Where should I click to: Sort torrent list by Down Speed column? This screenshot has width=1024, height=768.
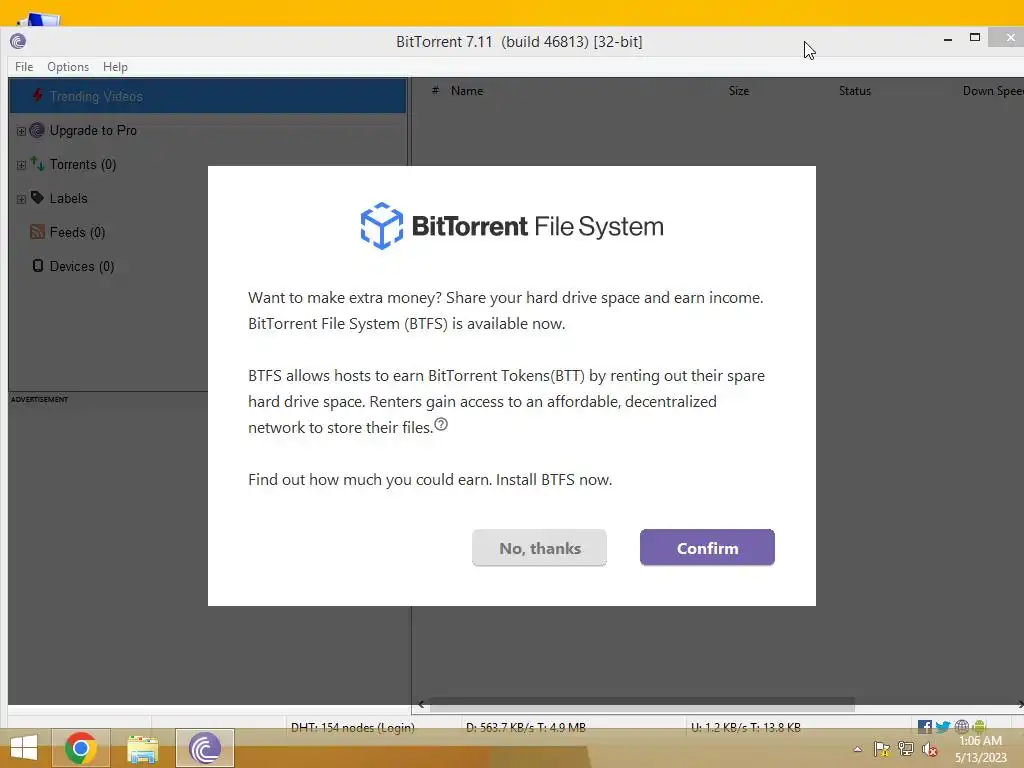tap(993, 91)
